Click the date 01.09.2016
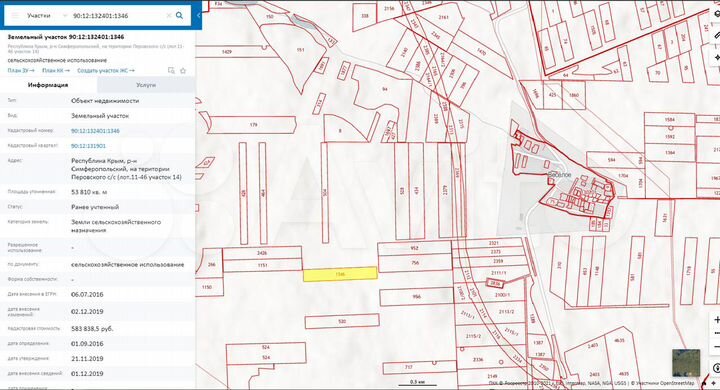The width and height of the screenshot is (720, 390). [x=87, y=344]
